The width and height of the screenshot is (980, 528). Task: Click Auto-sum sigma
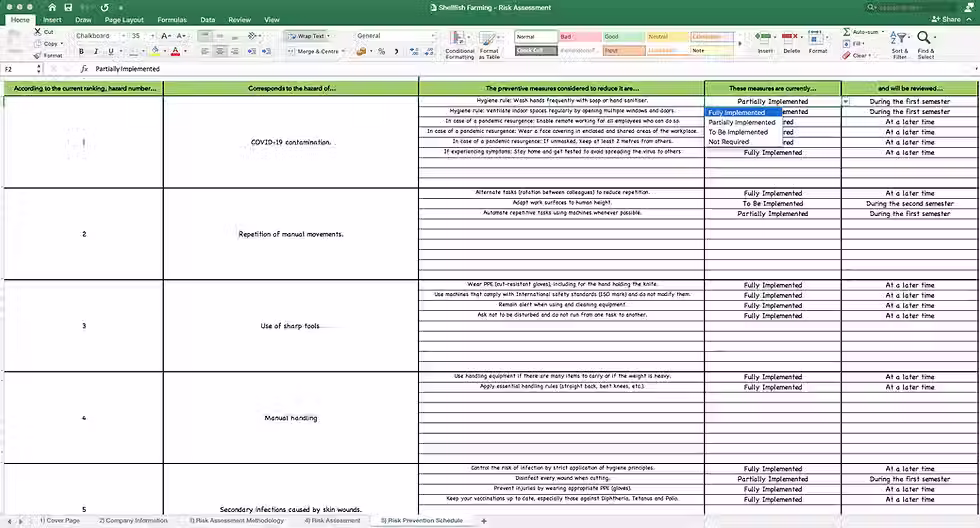(x=862, y=32)
